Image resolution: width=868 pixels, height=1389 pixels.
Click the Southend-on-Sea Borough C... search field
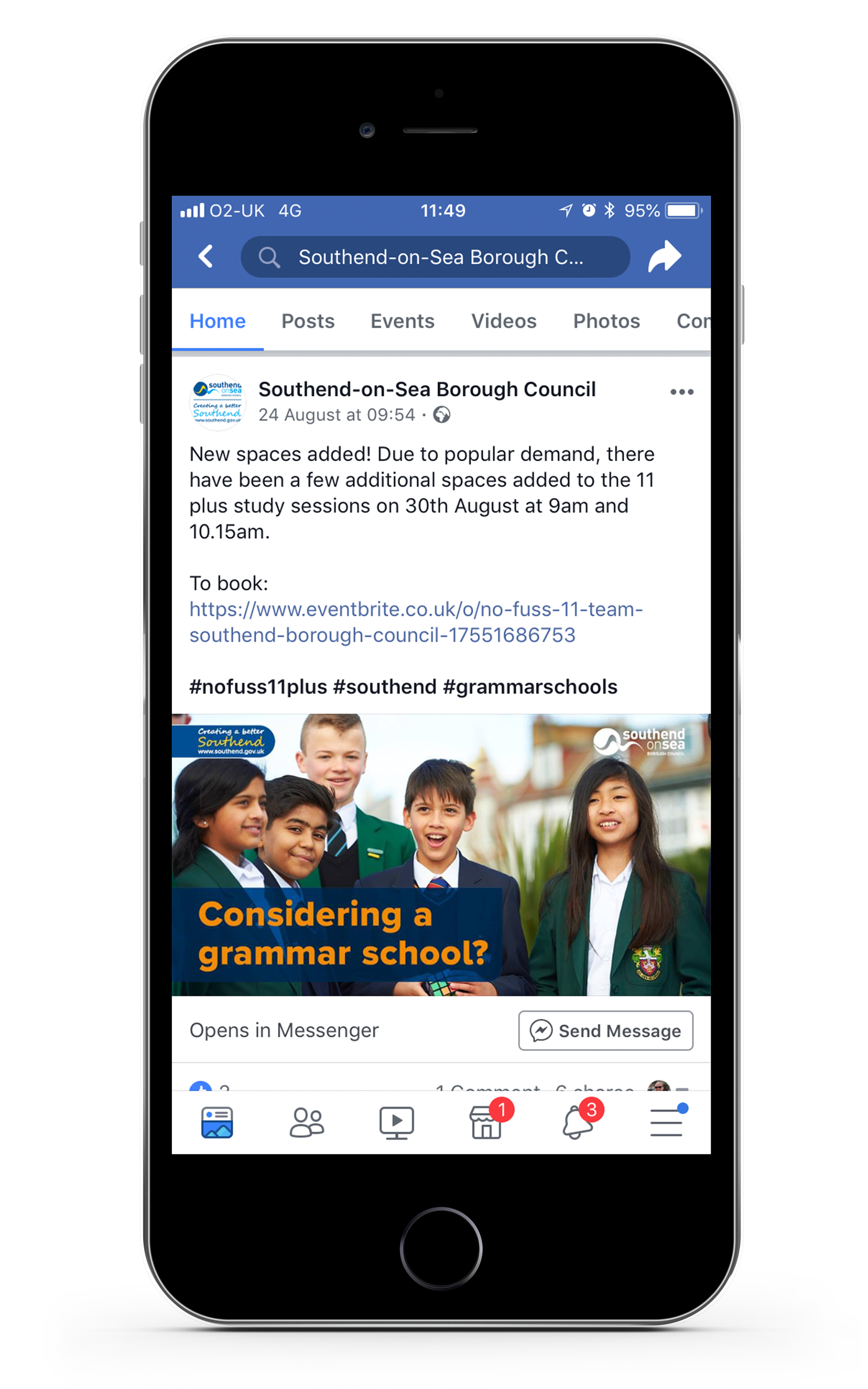435,256
